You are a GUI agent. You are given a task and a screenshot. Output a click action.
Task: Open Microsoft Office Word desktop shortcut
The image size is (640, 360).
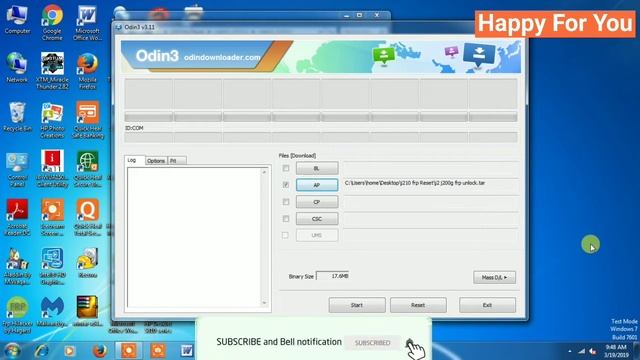pos(87,22)
